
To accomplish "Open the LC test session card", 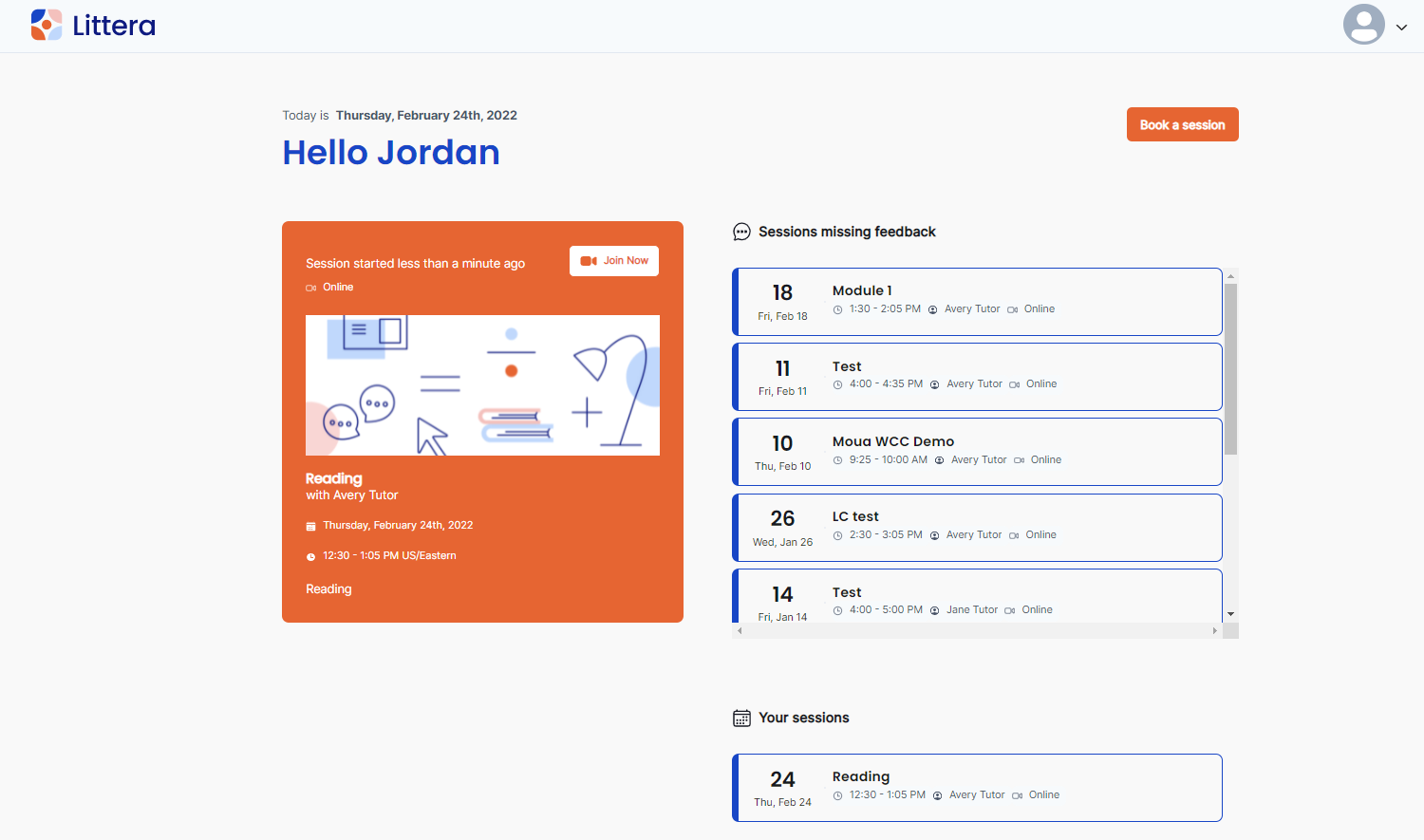I will pos(977,528).
